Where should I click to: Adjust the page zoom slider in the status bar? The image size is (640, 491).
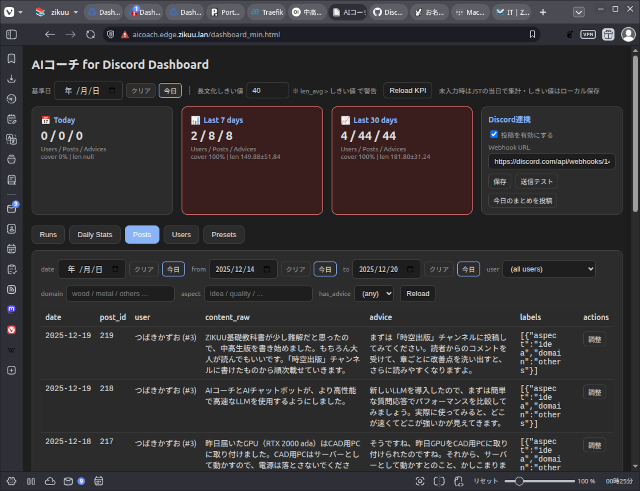(520, 481)
